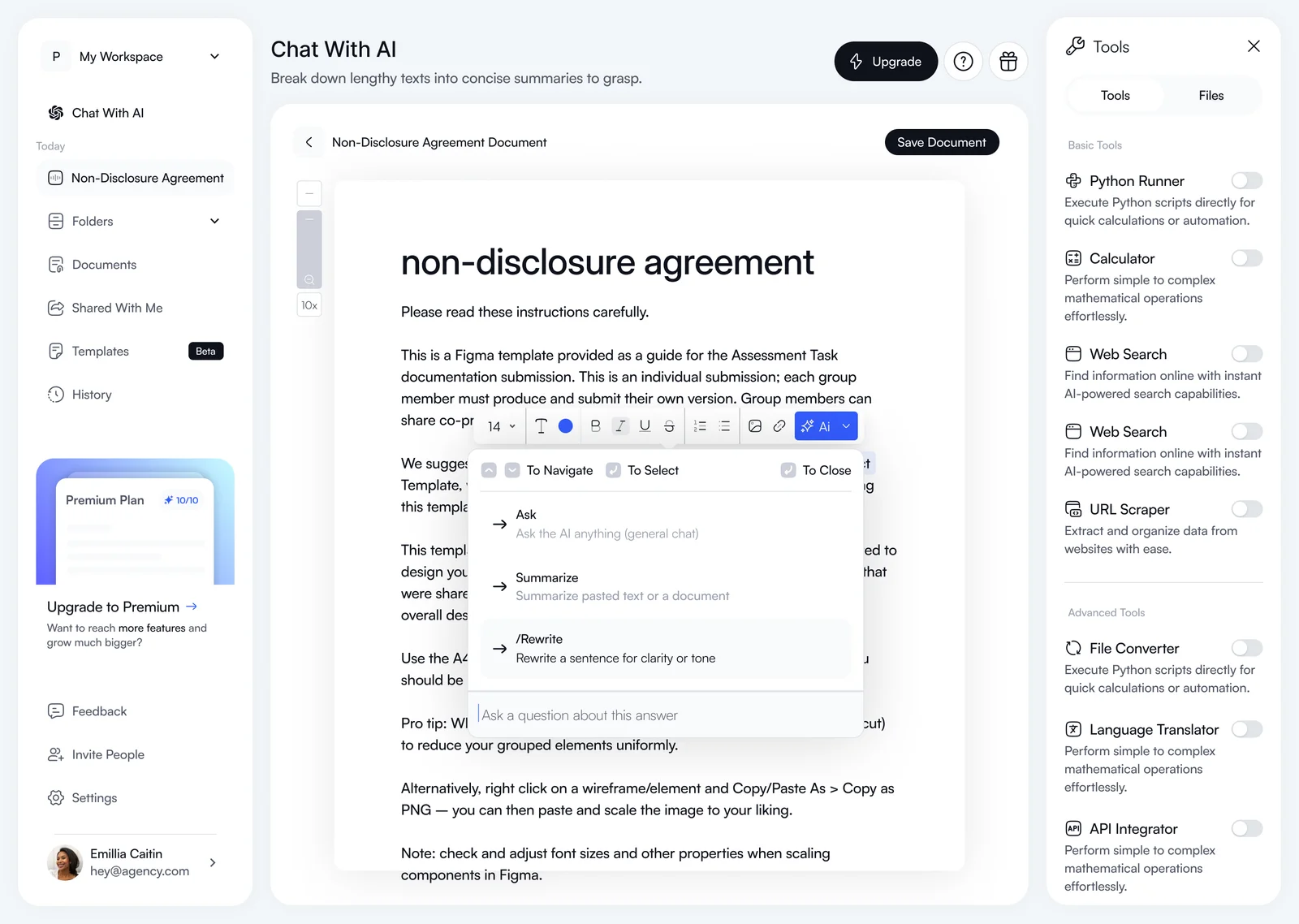
Task: Turn on the Calculator toggle
Action: pos(1246,258)
